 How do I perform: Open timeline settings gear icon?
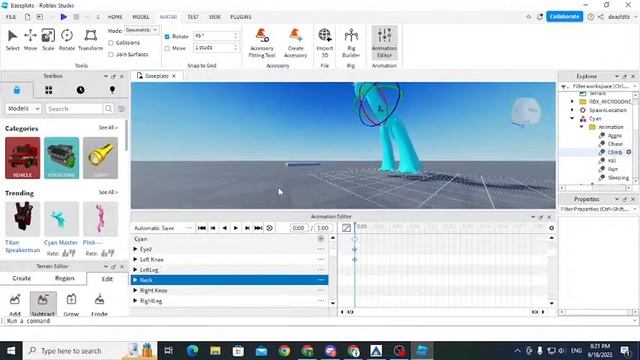pyautogui.click(x=551, y=228)
